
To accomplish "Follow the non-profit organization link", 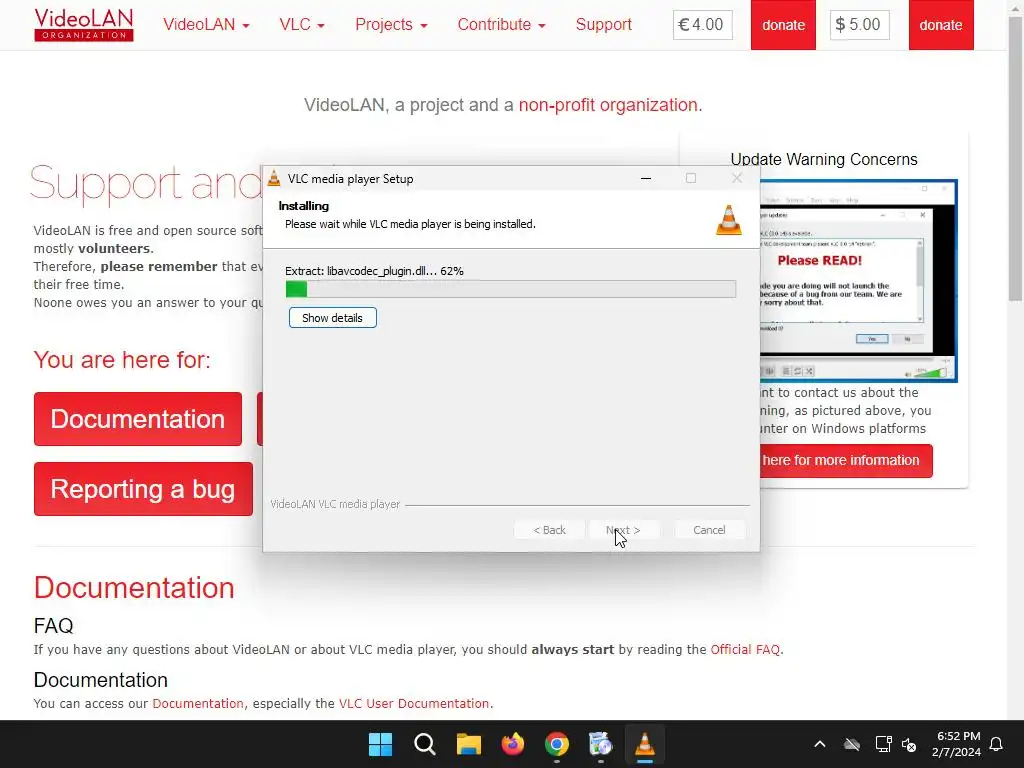I will pos(608,105).
